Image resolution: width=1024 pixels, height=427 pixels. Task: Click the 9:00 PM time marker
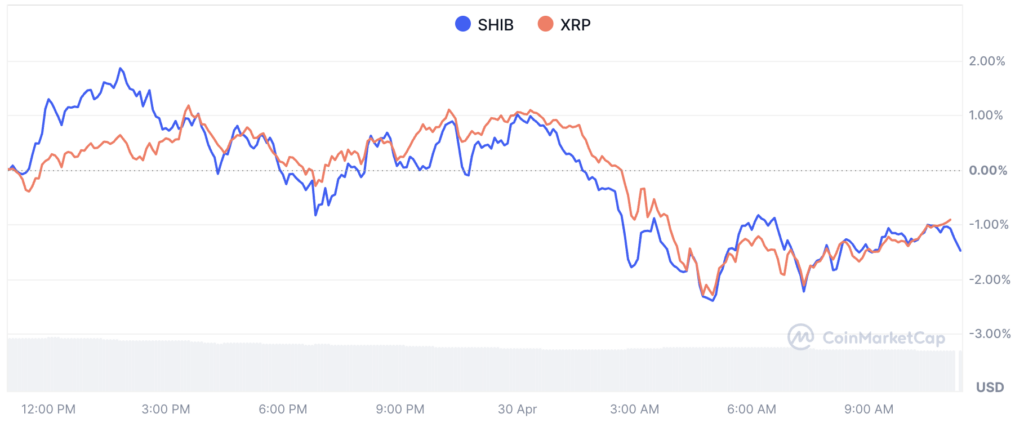400,409
